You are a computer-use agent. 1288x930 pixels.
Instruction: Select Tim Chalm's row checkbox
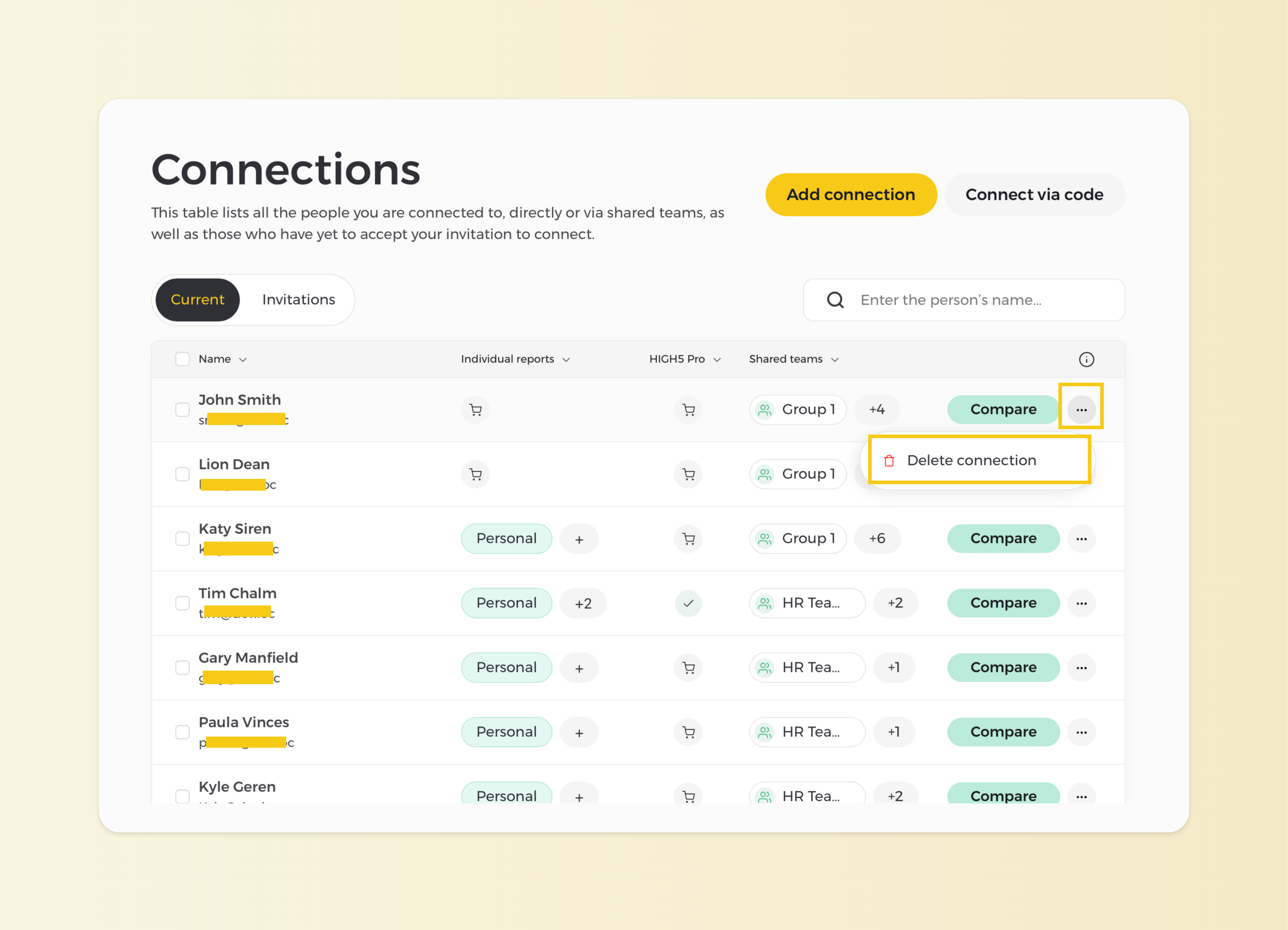[x=182, y=603]
